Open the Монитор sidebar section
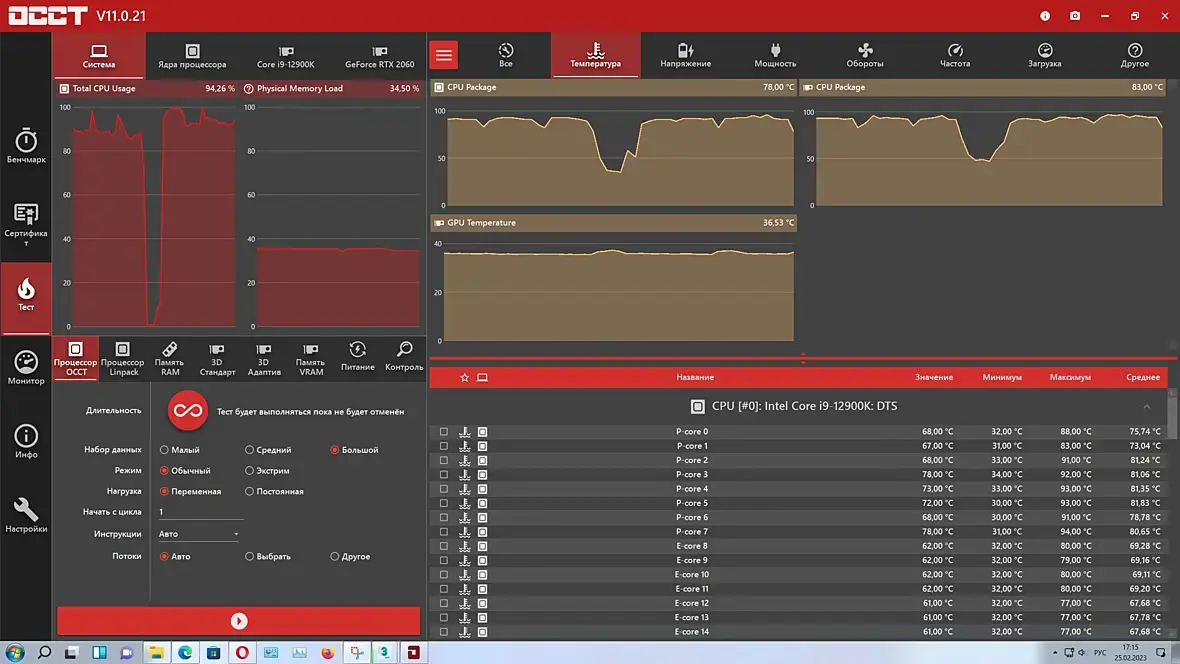The image size is (1180, 664). 26,368
